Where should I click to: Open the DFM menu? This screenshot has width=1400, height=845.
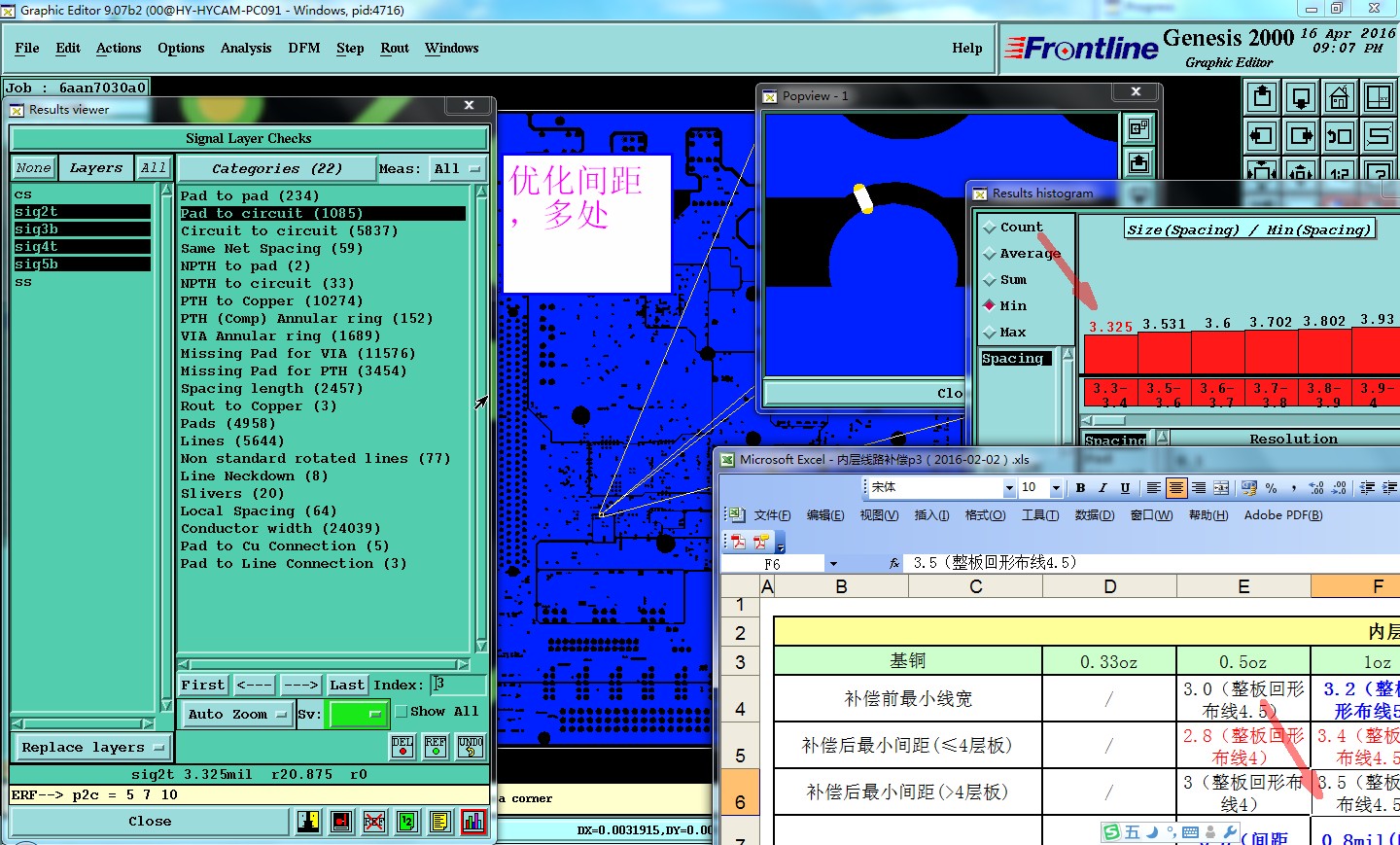(x=304, y=49)
